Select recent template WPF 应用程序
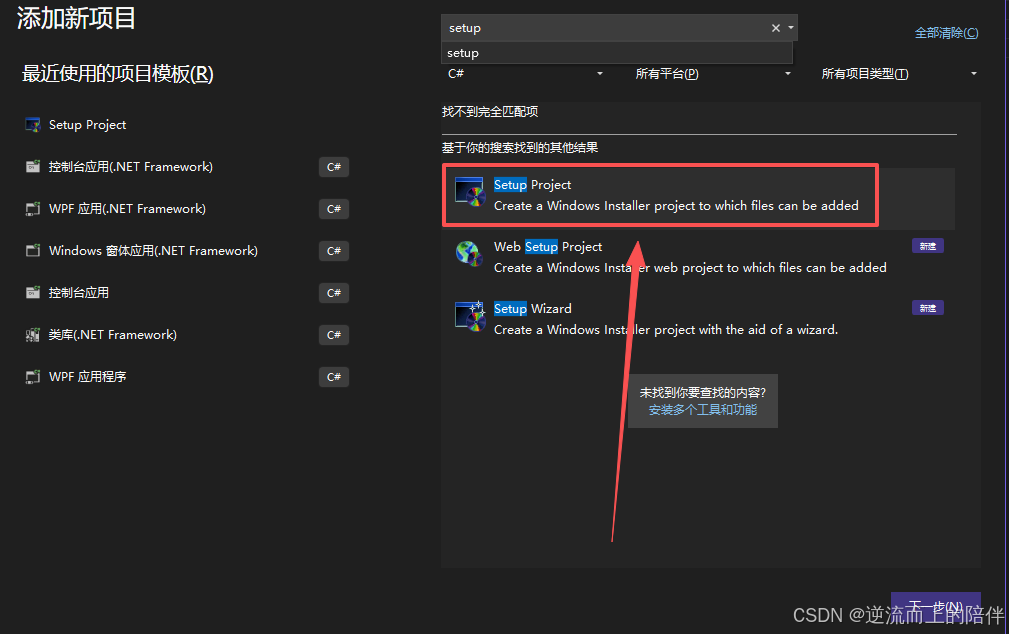 pos(187,377)
